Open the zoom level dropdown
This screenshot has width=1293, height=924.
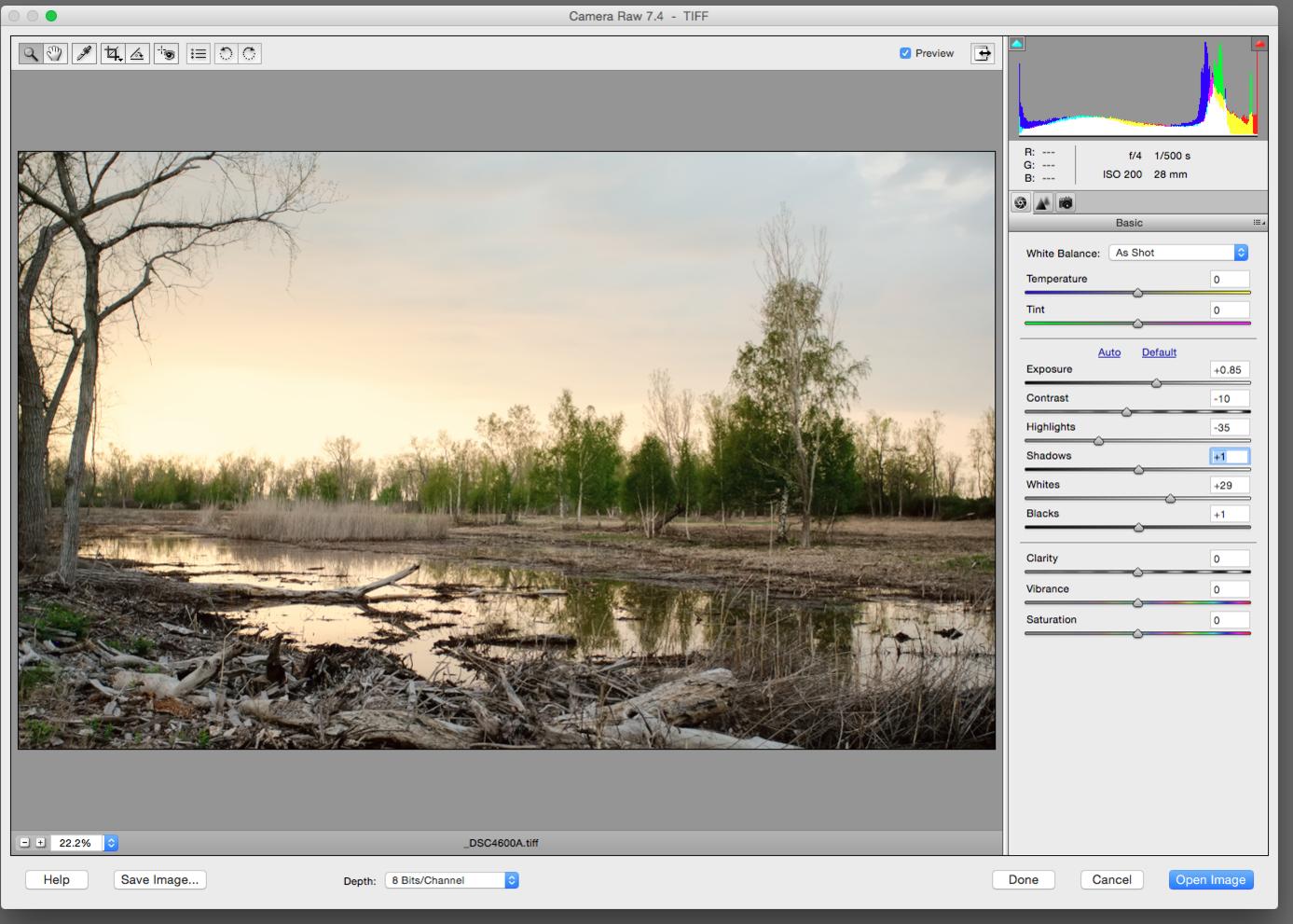(x=111, y=843)
